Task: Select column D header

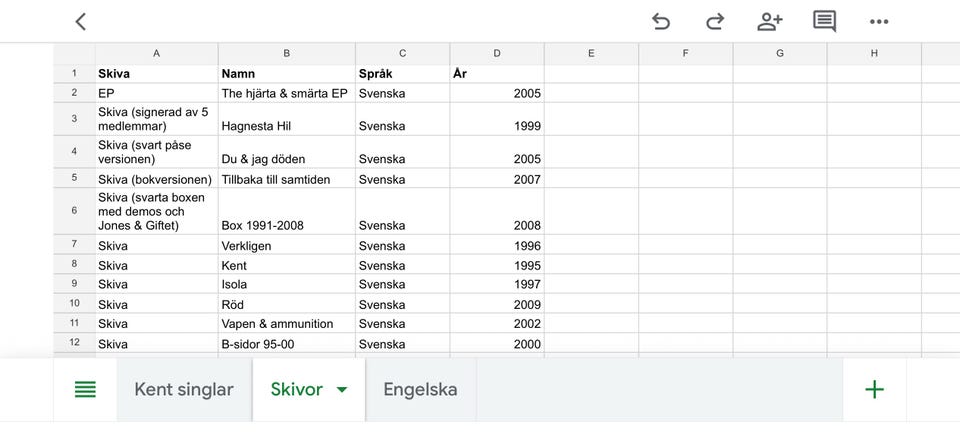Action: click(x=497, y=53)
